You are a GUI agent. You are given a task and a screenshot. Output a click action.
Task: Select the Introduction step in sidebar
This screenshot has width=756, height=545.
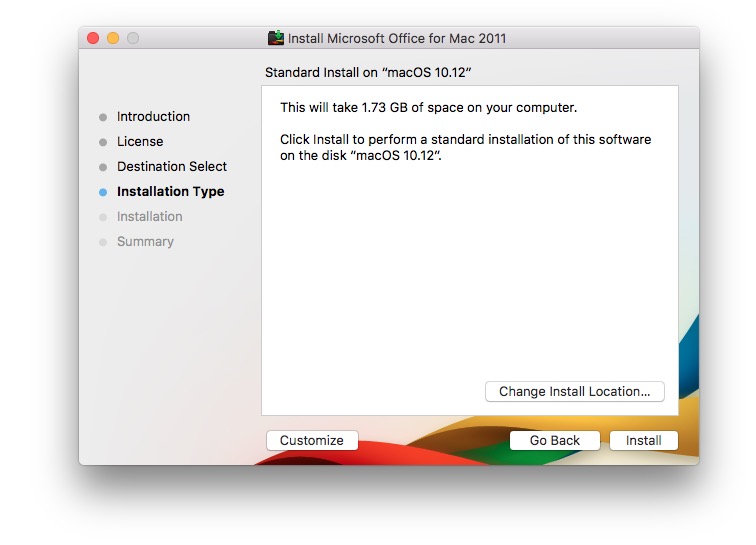tap(153, 116)
